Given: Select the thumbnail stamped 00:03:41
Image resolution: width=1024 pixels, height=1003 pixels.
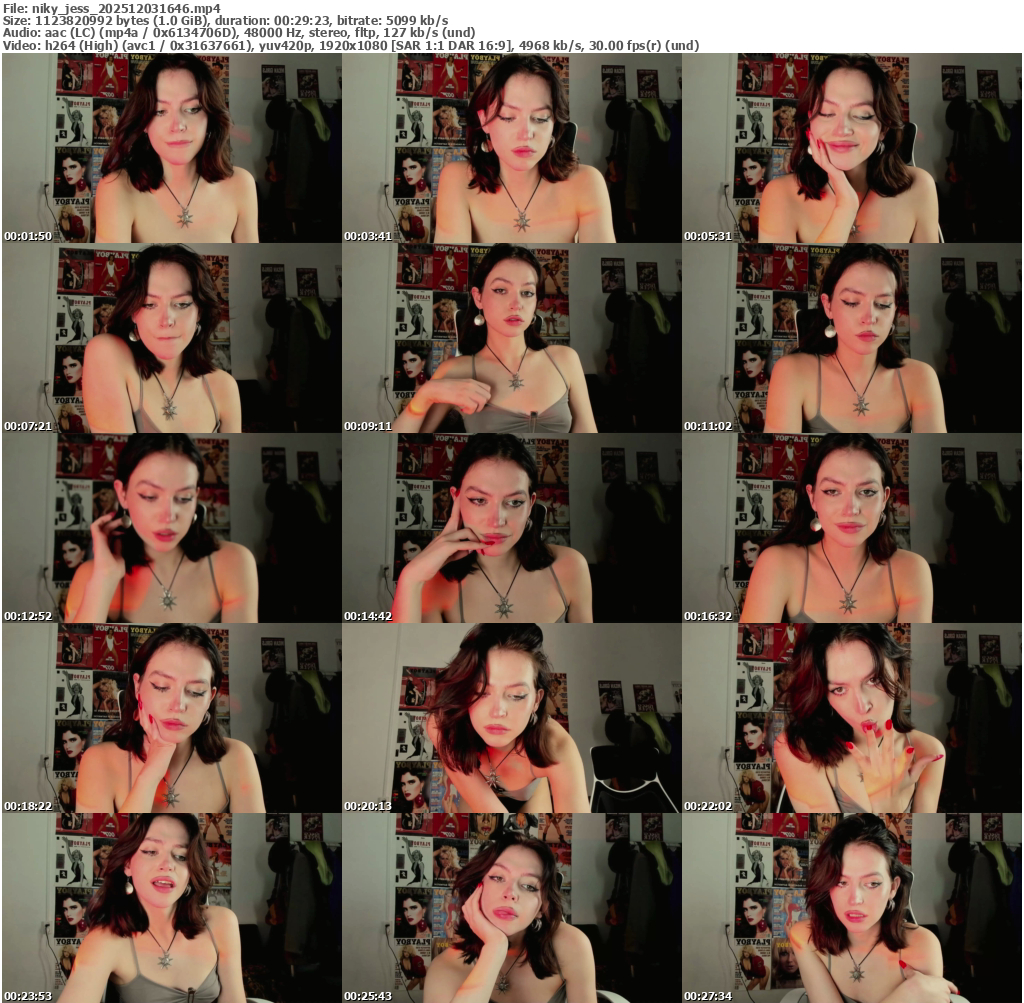Looking at the screenshot, I should (x=512, y=148).
